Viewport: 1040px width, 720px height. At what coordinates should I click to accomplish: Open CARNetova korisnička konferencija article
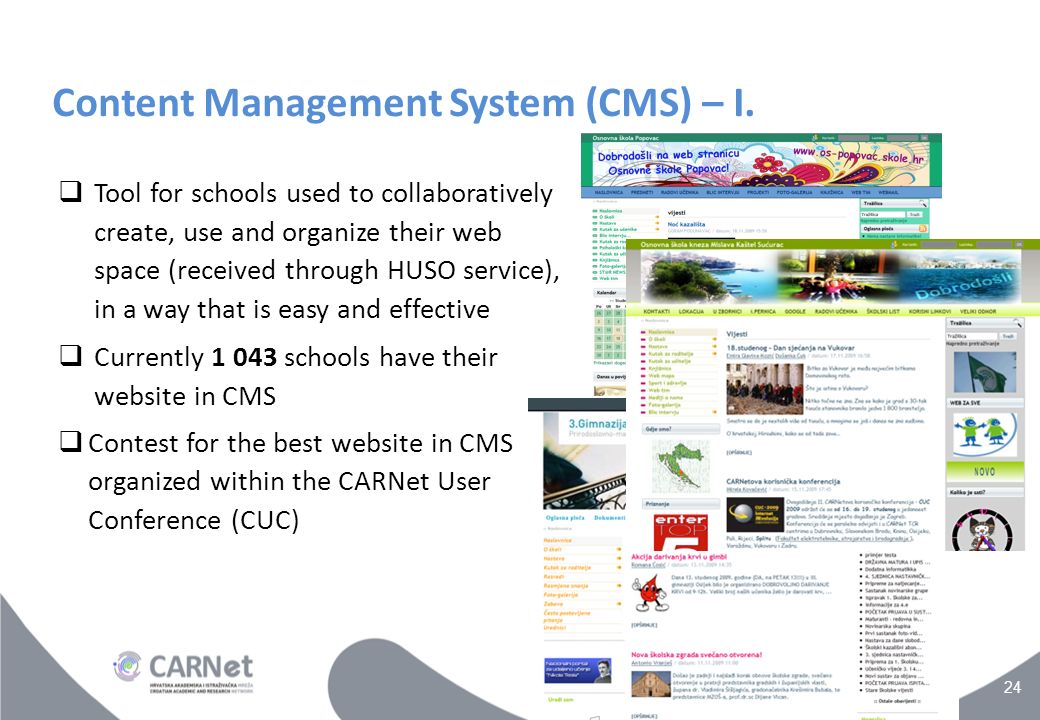coord(783,481)
